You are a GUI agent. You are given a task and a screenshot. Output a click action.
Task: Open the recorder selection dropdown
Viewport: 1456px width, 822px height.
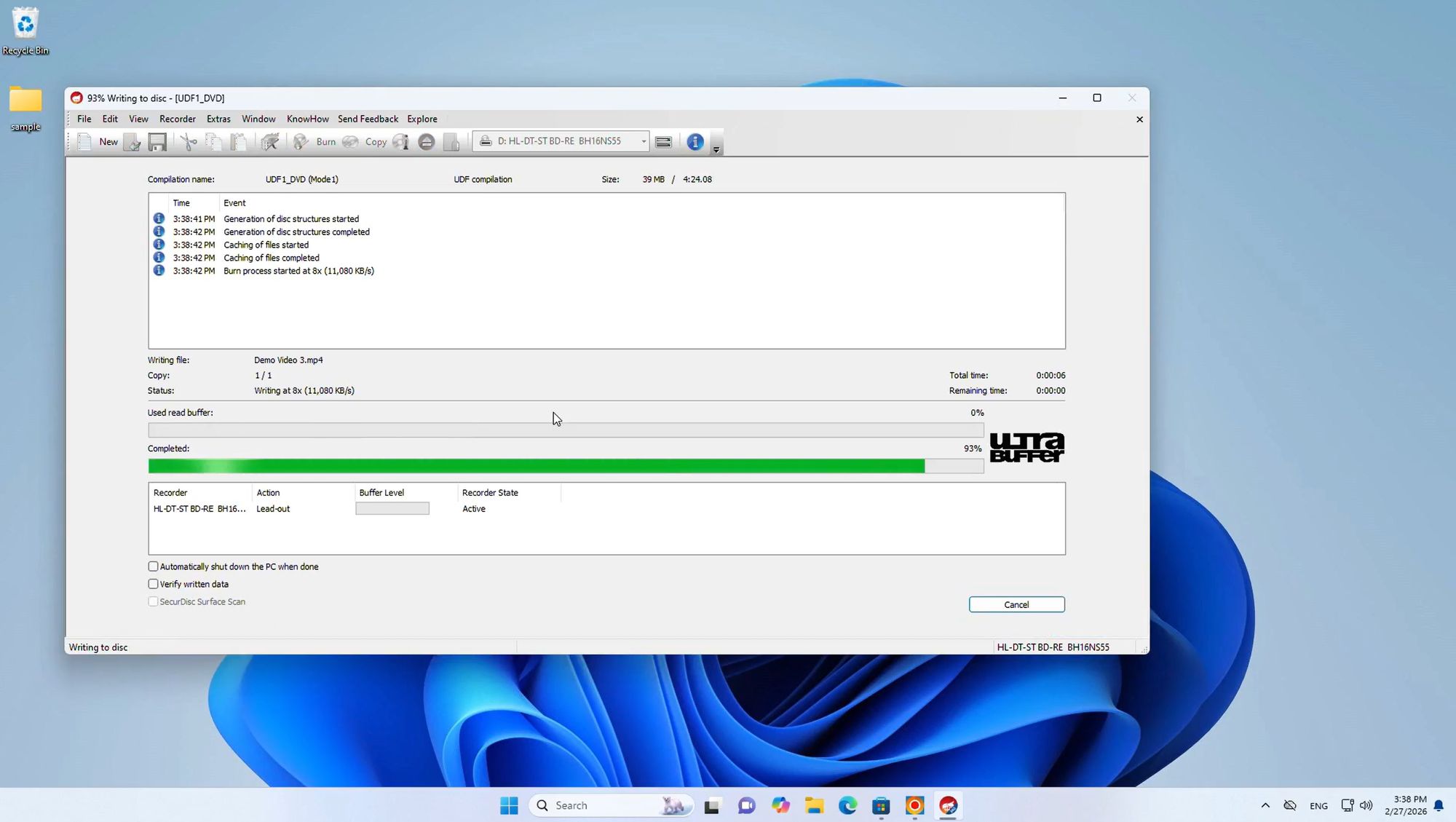pos(642,141)
